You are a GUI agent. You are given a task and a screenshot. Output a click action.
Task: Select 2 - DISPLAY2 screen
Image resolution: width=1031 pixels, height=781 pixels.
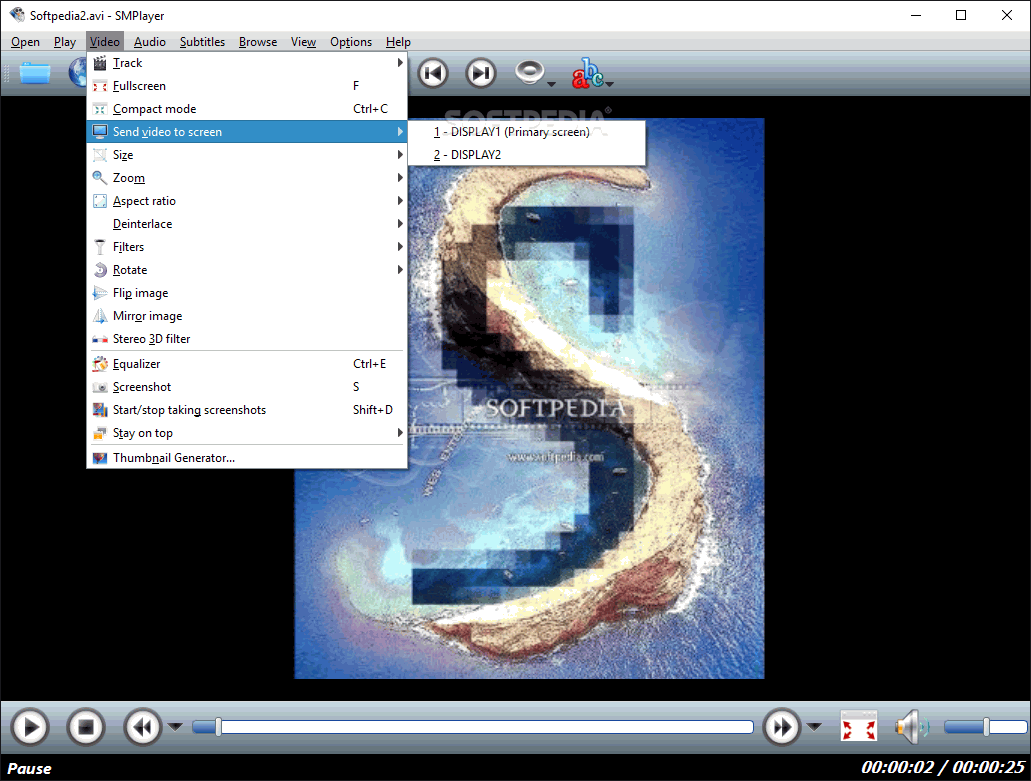tap(527, 155)
